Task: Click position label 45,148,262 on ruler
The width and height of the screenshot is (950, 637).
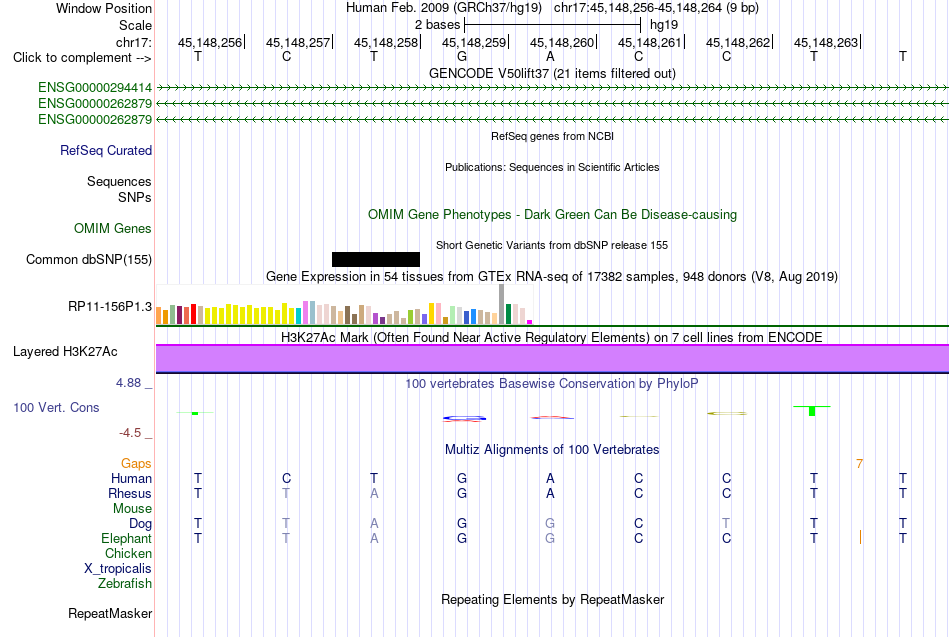Action: click(x=738, y=42)
